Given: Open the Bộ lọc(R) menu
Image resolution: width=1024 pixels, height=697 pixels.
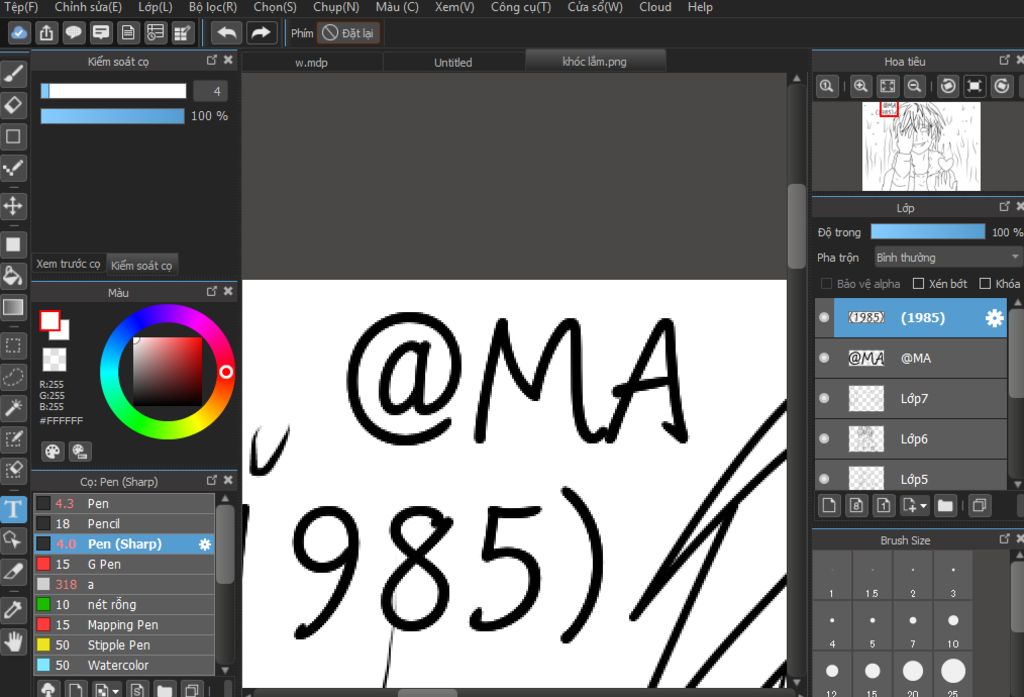Looking at the screenshot, I should point(213,7).
